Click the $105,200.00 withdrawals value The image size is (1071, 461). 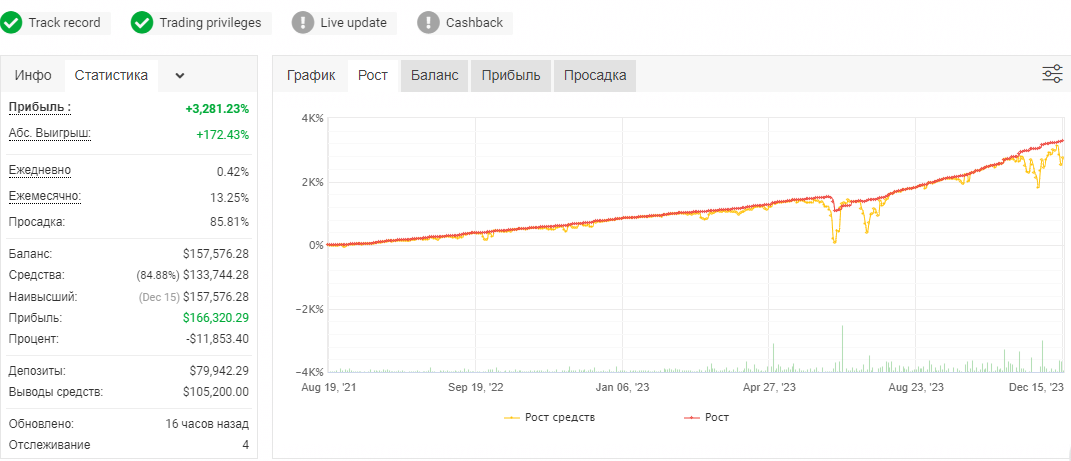pos(216,392)
